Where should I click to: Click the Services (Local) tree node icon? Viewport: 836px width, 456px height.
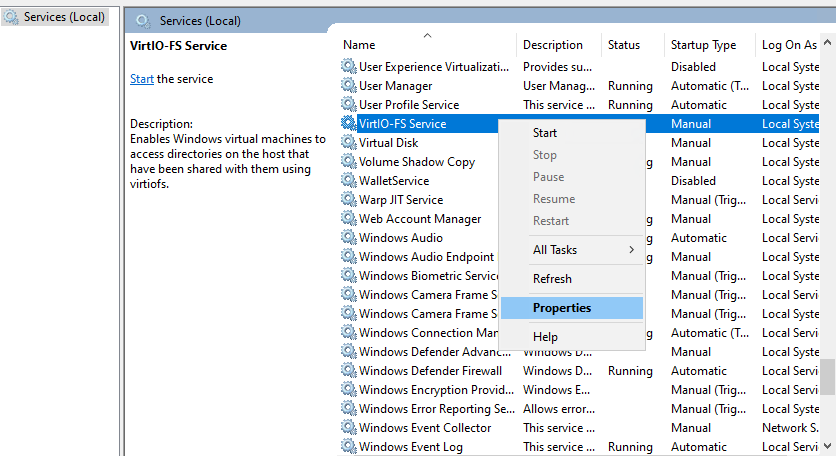[11, 17]
